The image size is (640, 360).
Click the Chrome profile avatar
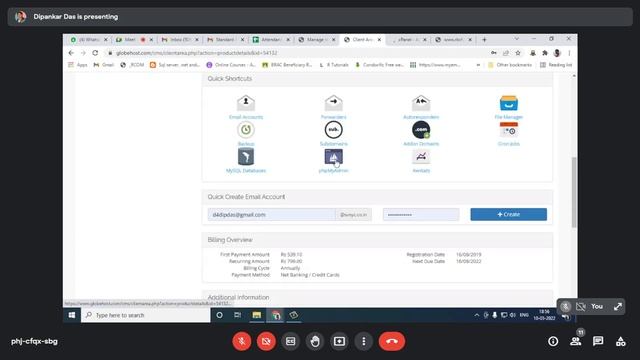pyautogui.click(x=557, y=53)
